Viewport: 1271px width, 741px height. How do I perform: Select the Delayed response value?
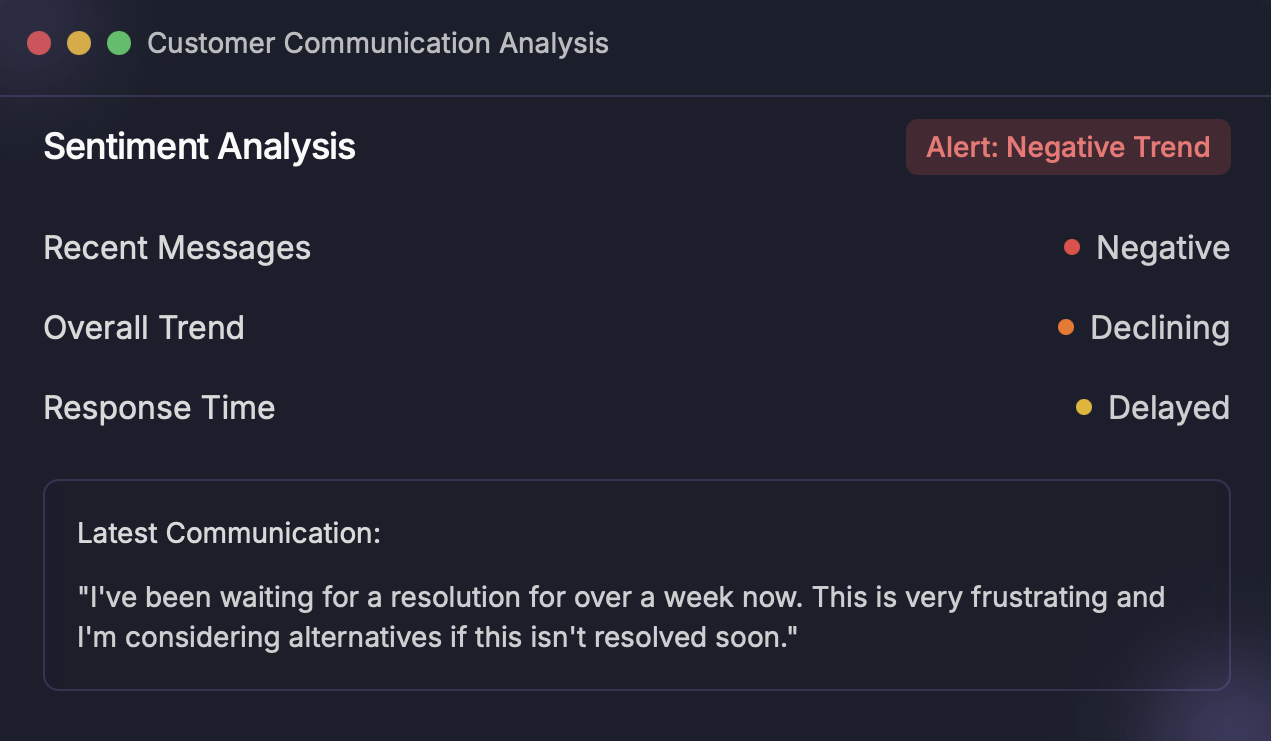[x=1169, y=407]
